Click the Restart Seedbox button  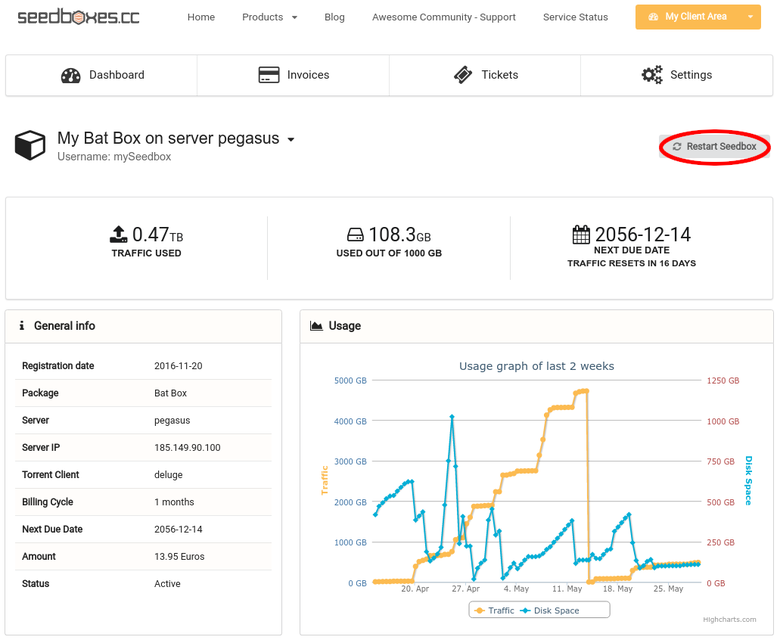(x=714, y=147)
